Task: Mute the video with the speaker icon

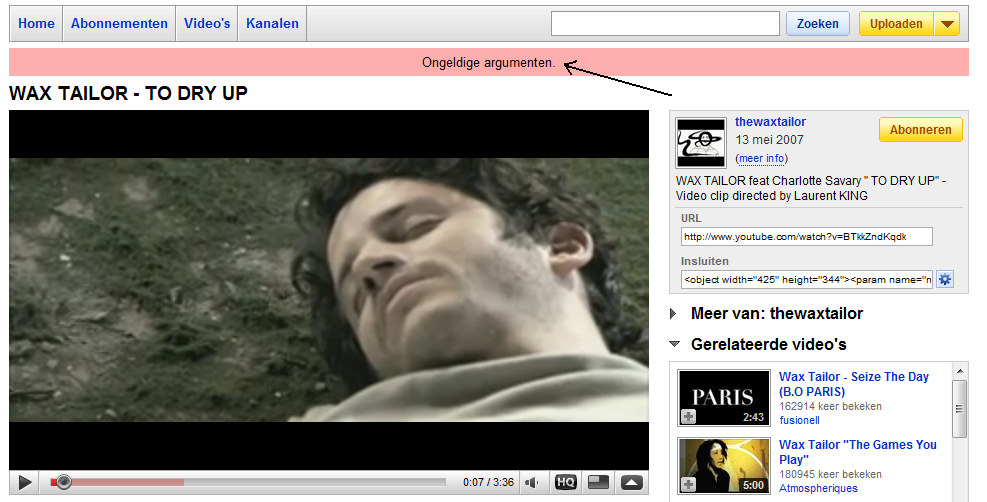Action: coord(532,482)
